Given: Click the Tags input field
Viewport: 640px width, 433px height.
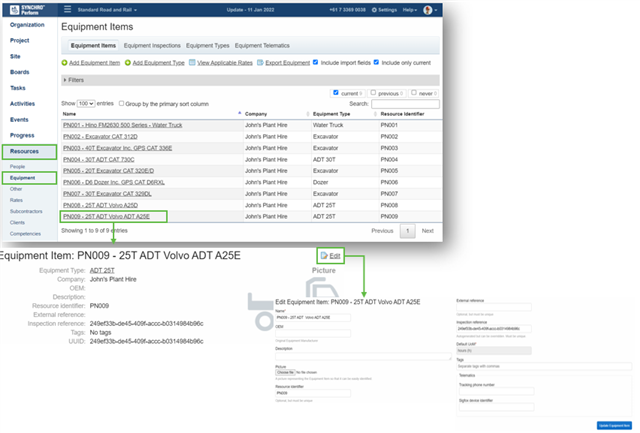Looking at the screenshot, I should (544, 366).
